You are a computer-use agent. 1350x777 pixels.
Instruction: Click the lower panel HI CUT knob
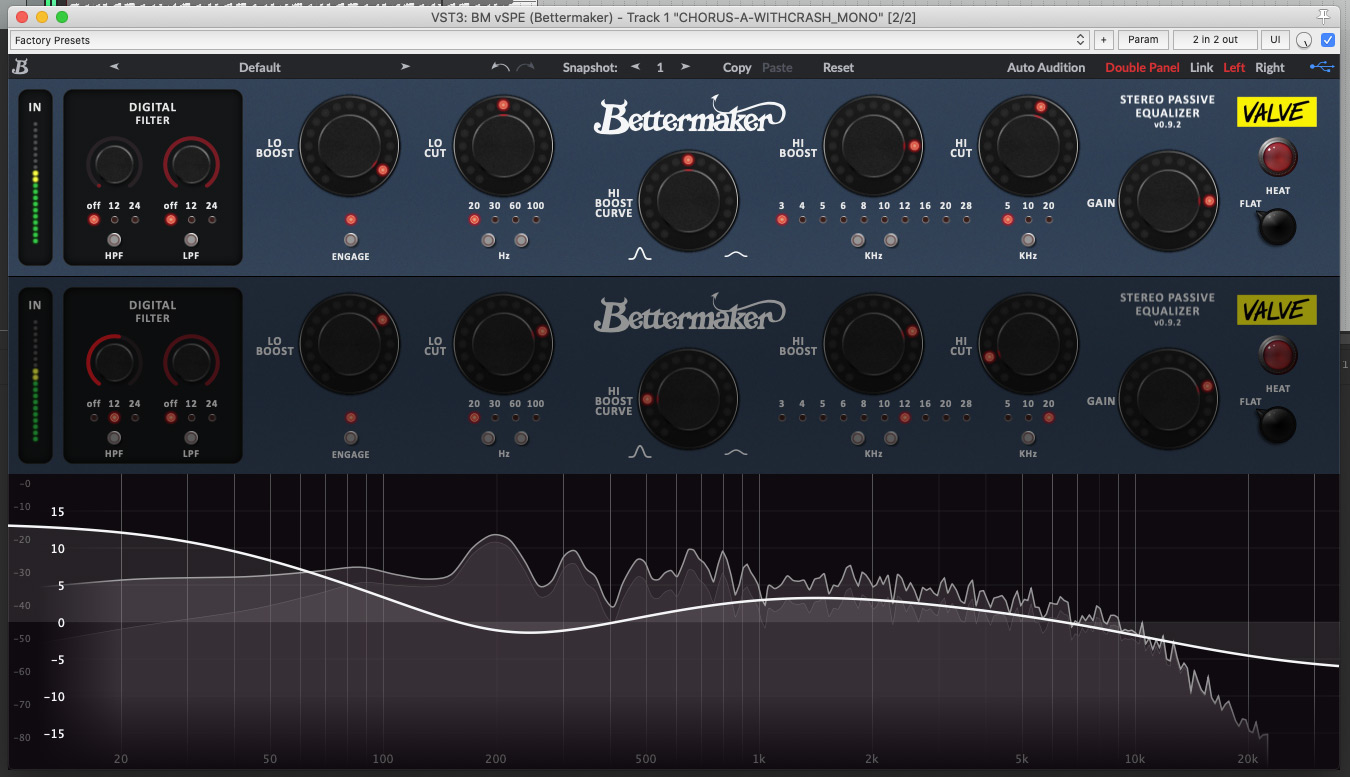(x=1028, y=344)
